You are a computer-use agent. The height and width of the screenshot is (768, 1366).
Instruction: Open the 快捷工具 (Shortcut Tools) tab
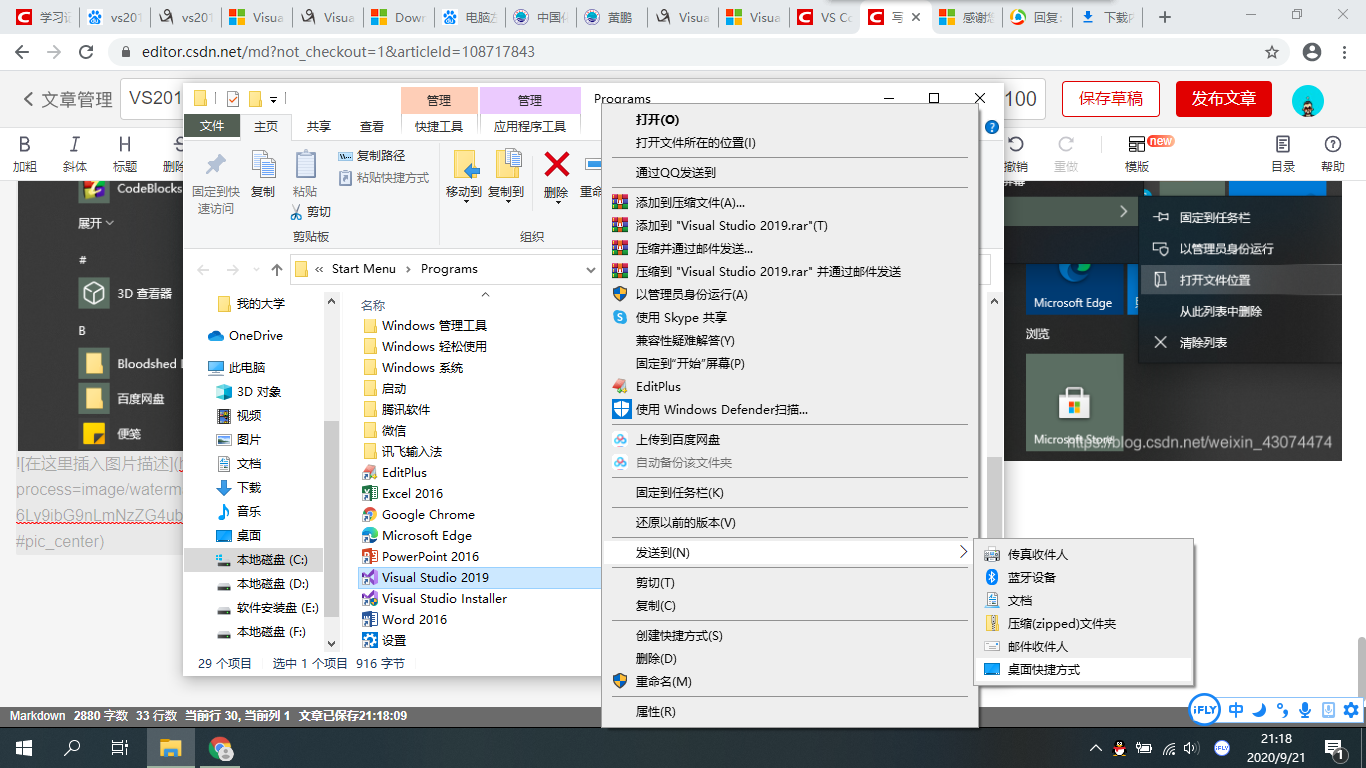pyautogui.click(x=439, y=127)
